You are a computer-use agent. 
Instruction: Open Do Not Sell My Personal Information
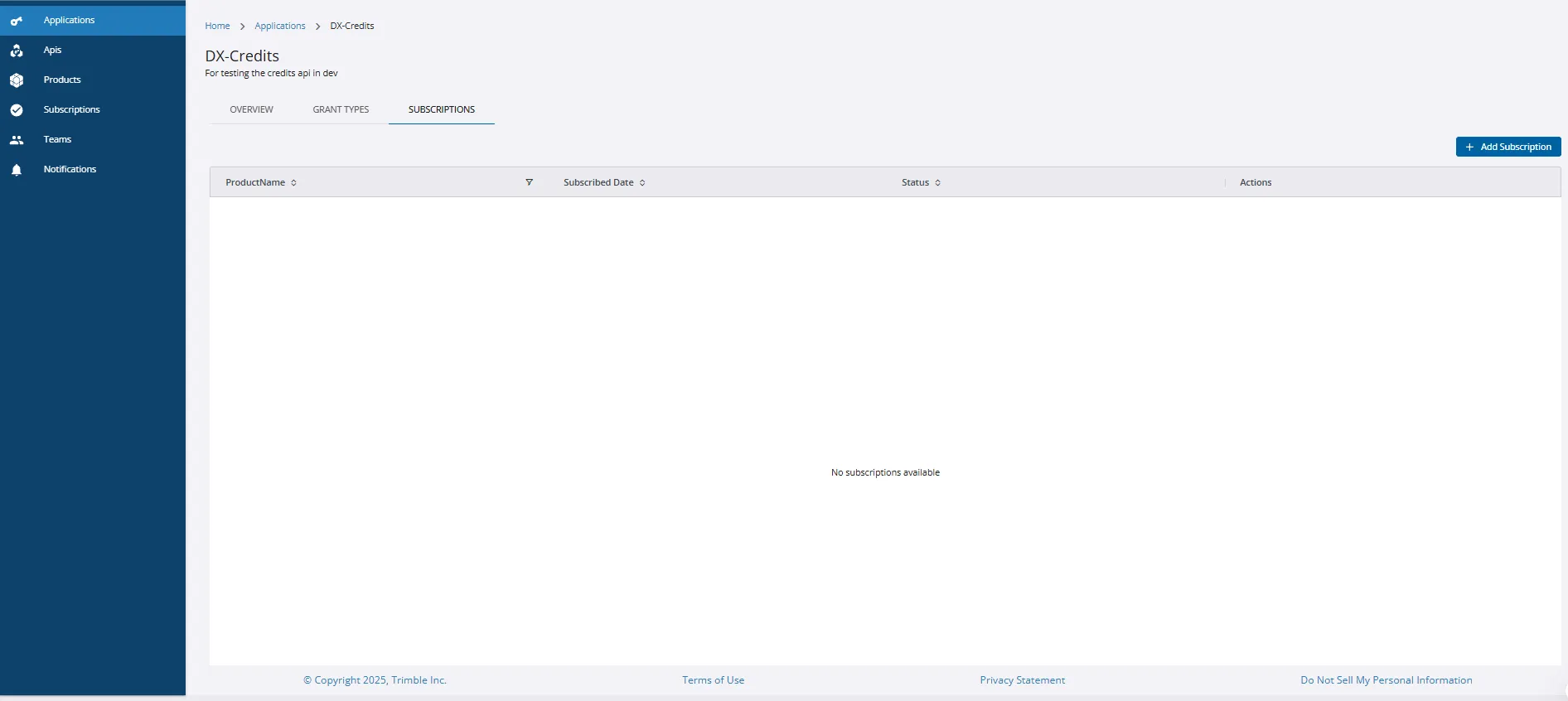click(1387, 680)
